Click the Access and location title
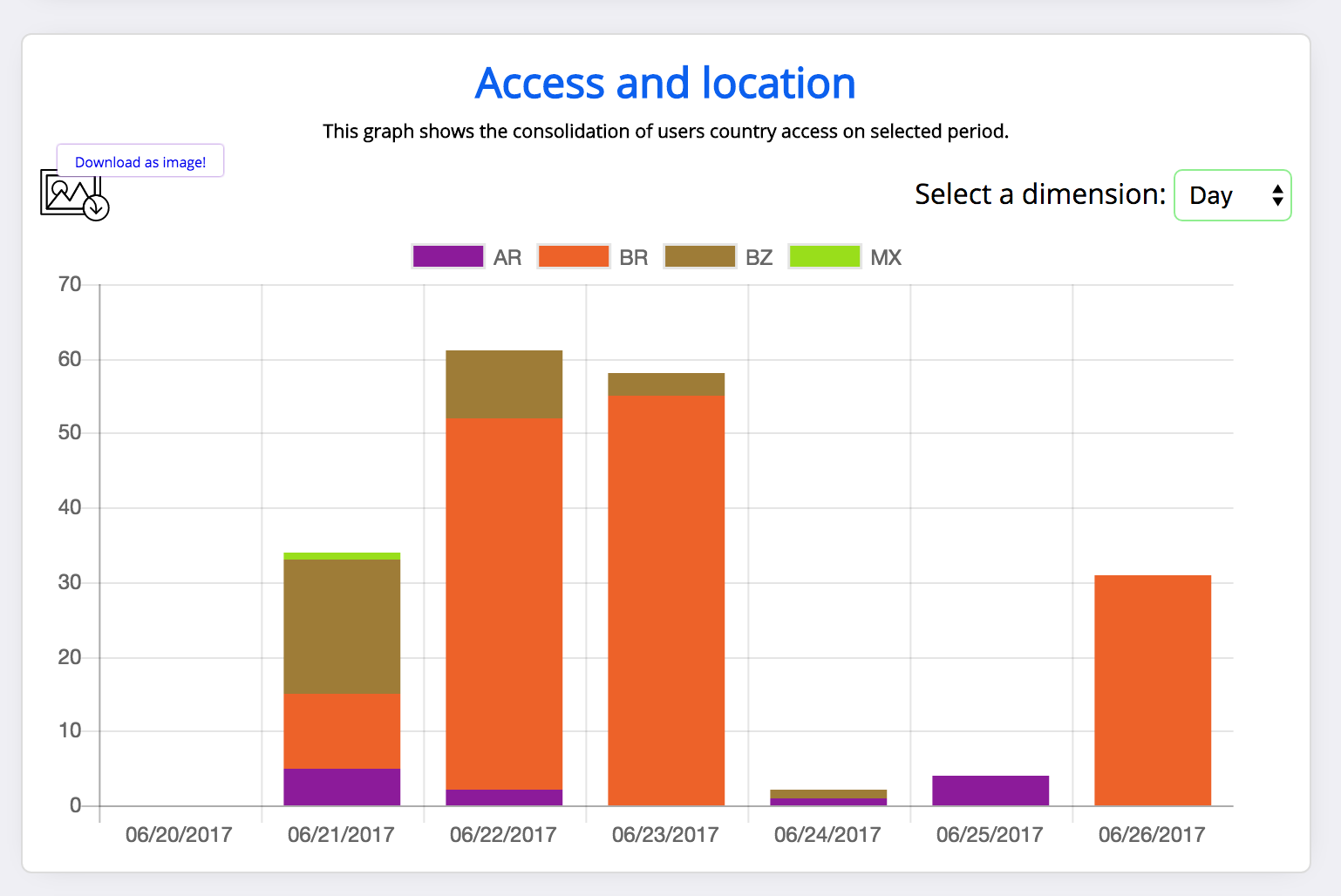1341x896 pixels. (x=664, y=83)
